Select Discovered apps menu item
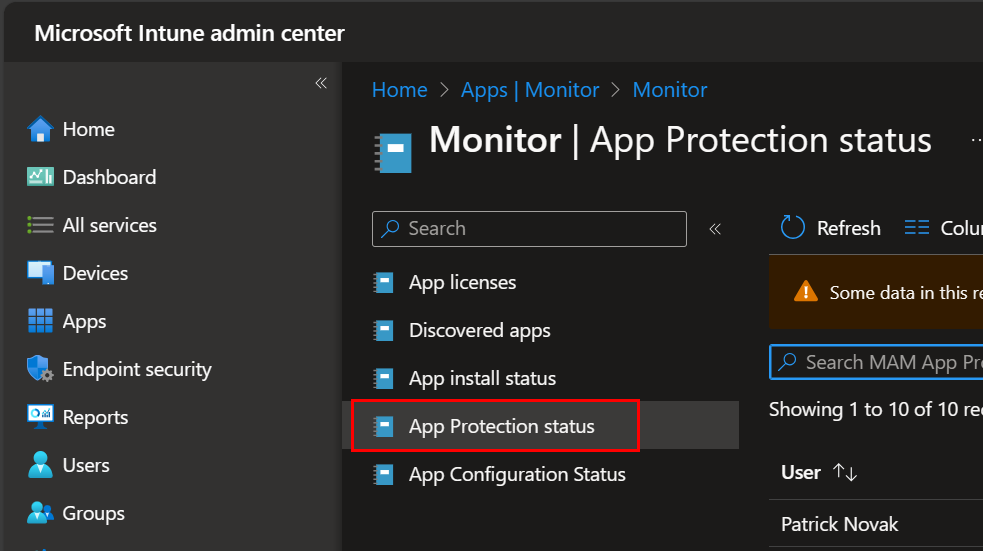 pos(479,331)
